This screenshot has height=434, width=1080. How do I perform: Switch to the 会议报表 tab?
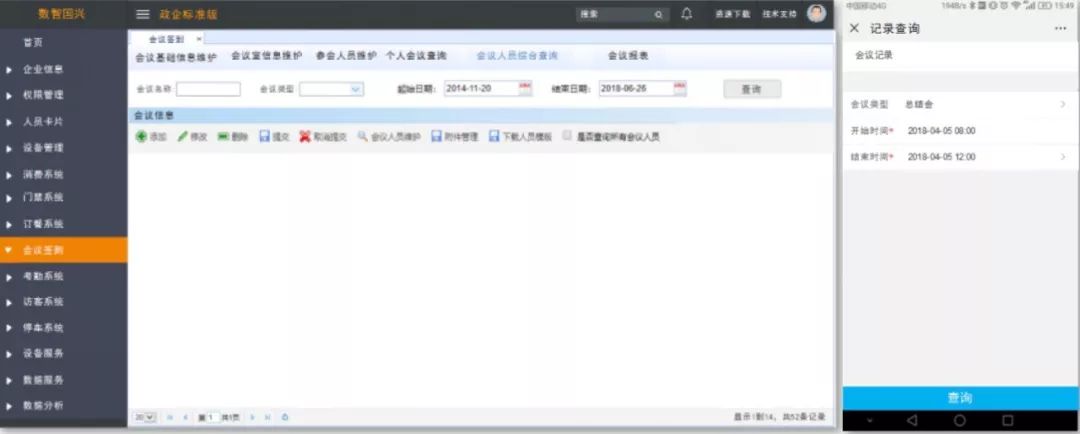[627, 56]
